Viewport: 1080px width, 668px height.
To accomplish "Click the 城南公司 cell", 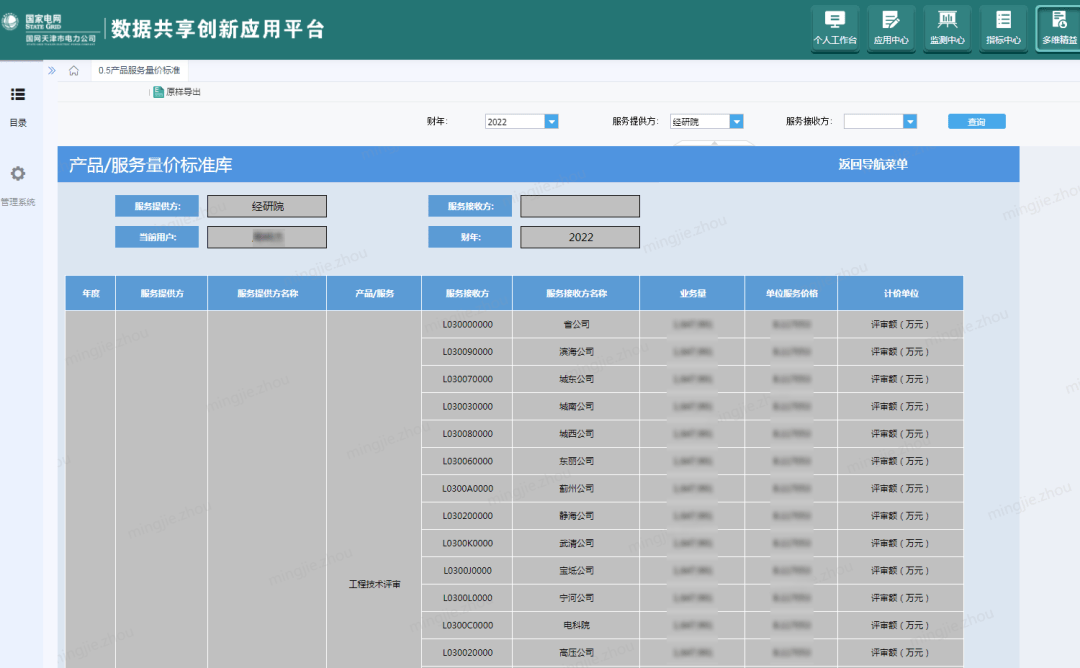I will [577, 406].
